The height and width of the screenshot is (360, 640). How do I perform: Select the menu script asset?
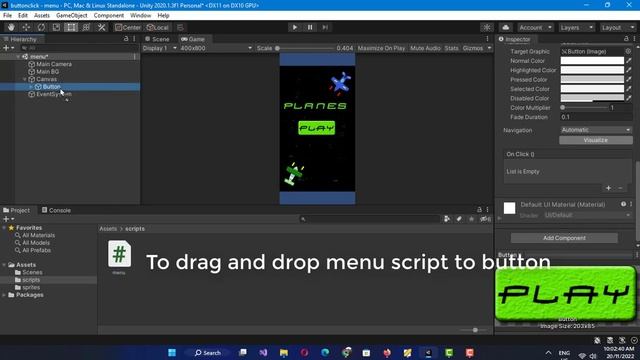[119, 258]
